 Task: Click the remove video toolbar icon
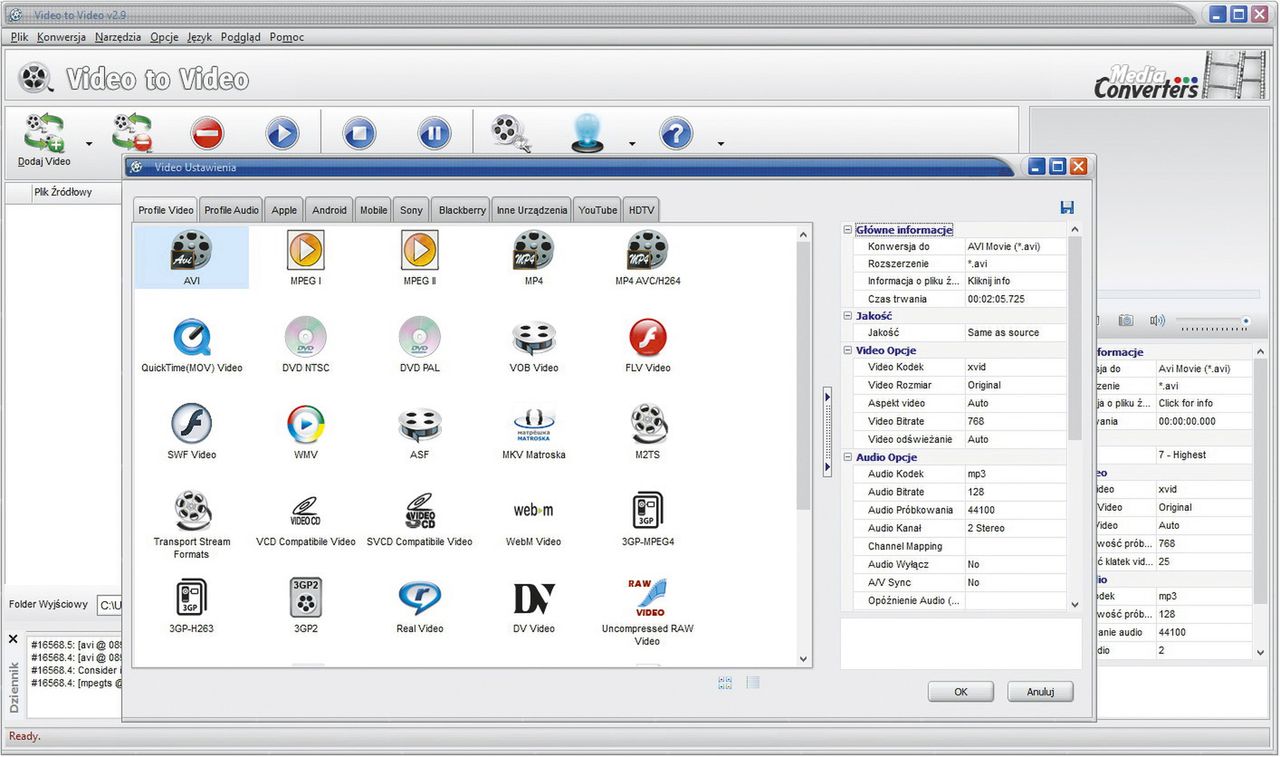tap(131, 132)
